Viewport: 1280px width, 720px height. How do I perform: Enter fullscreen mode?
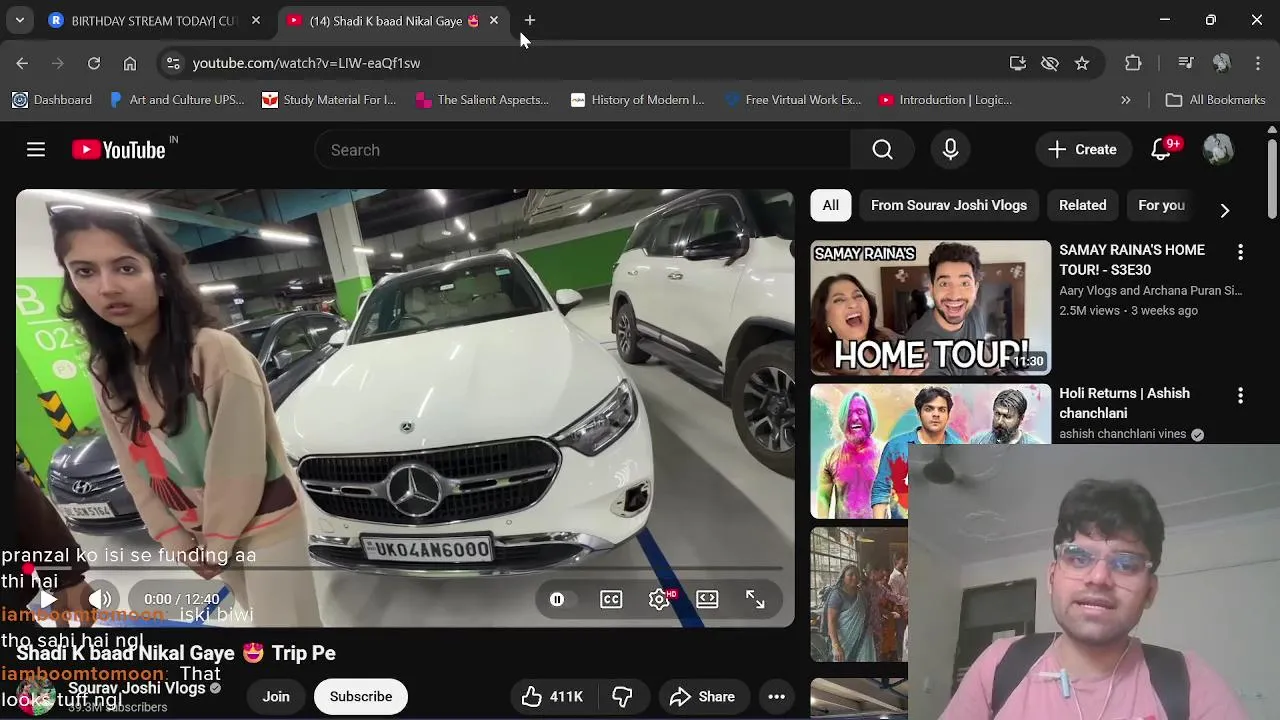tap(755, 600)
